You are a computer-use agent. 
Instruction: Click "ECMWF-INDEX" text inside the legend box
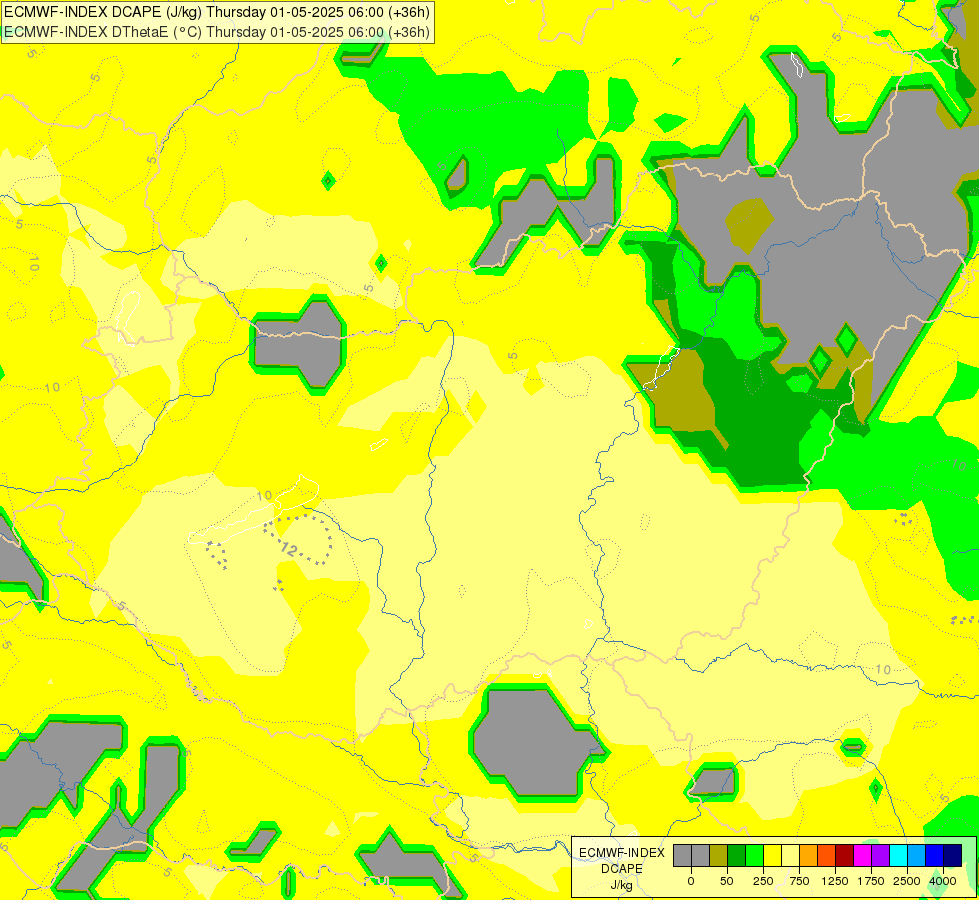click(622, 853)
